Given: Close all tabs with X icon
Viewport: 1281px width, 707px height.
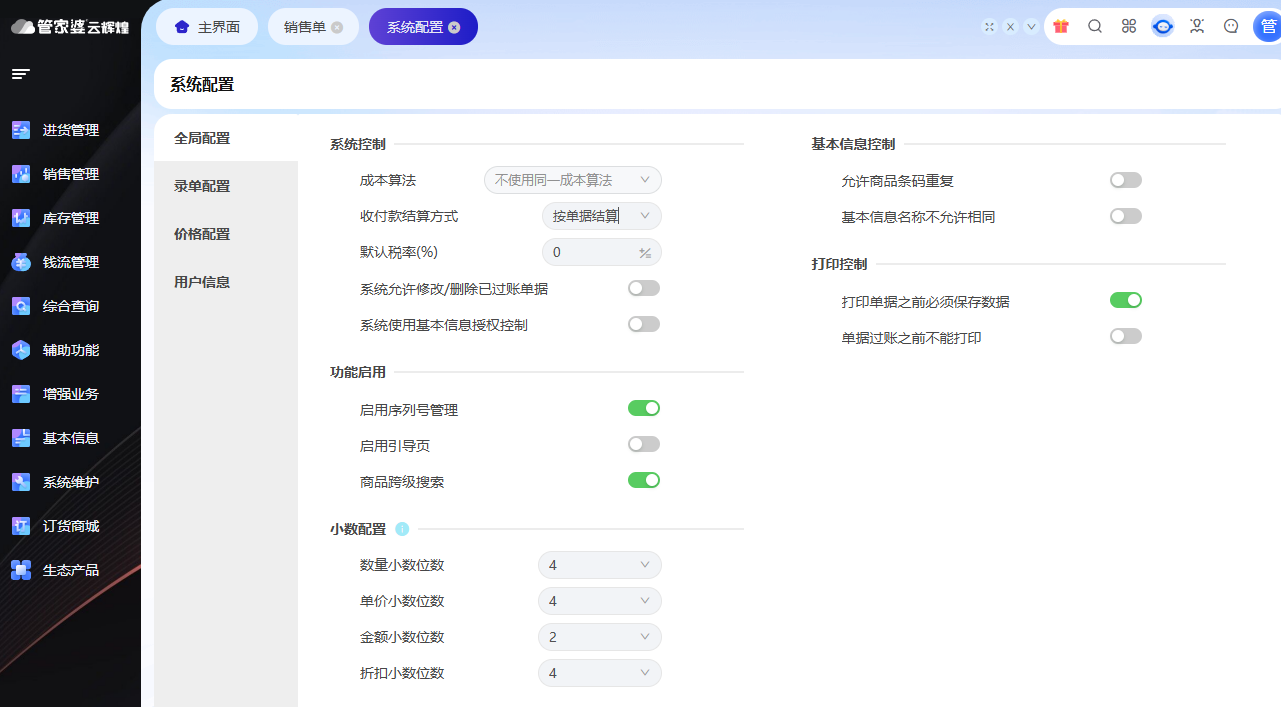Looking at the screenshot, I should coord(1010,27).
